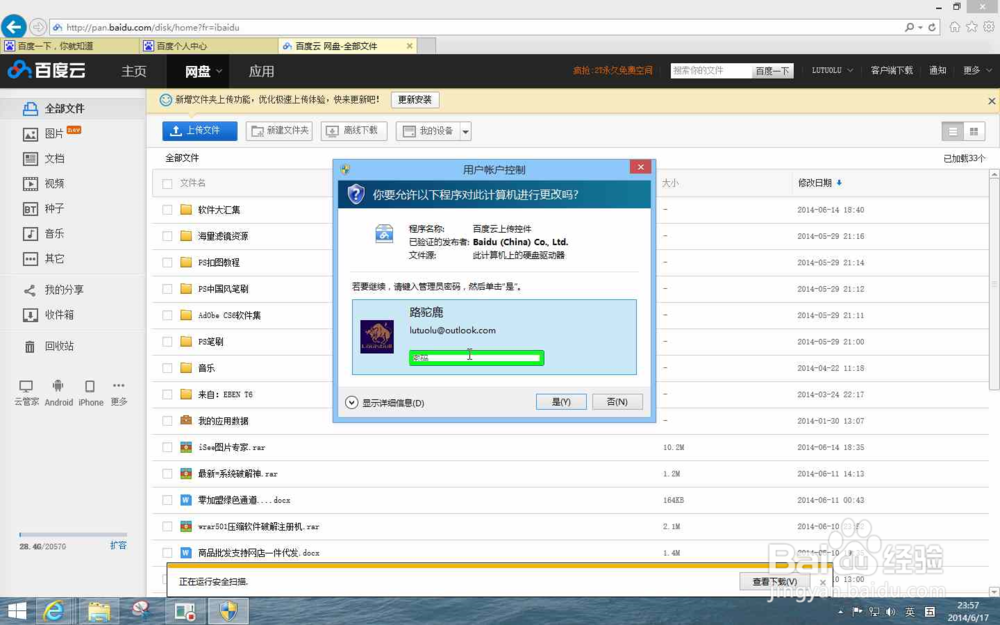Viewport: 1000px width, 625px height.
Task: Open browser favorites star icon
Action: point(971,27)
